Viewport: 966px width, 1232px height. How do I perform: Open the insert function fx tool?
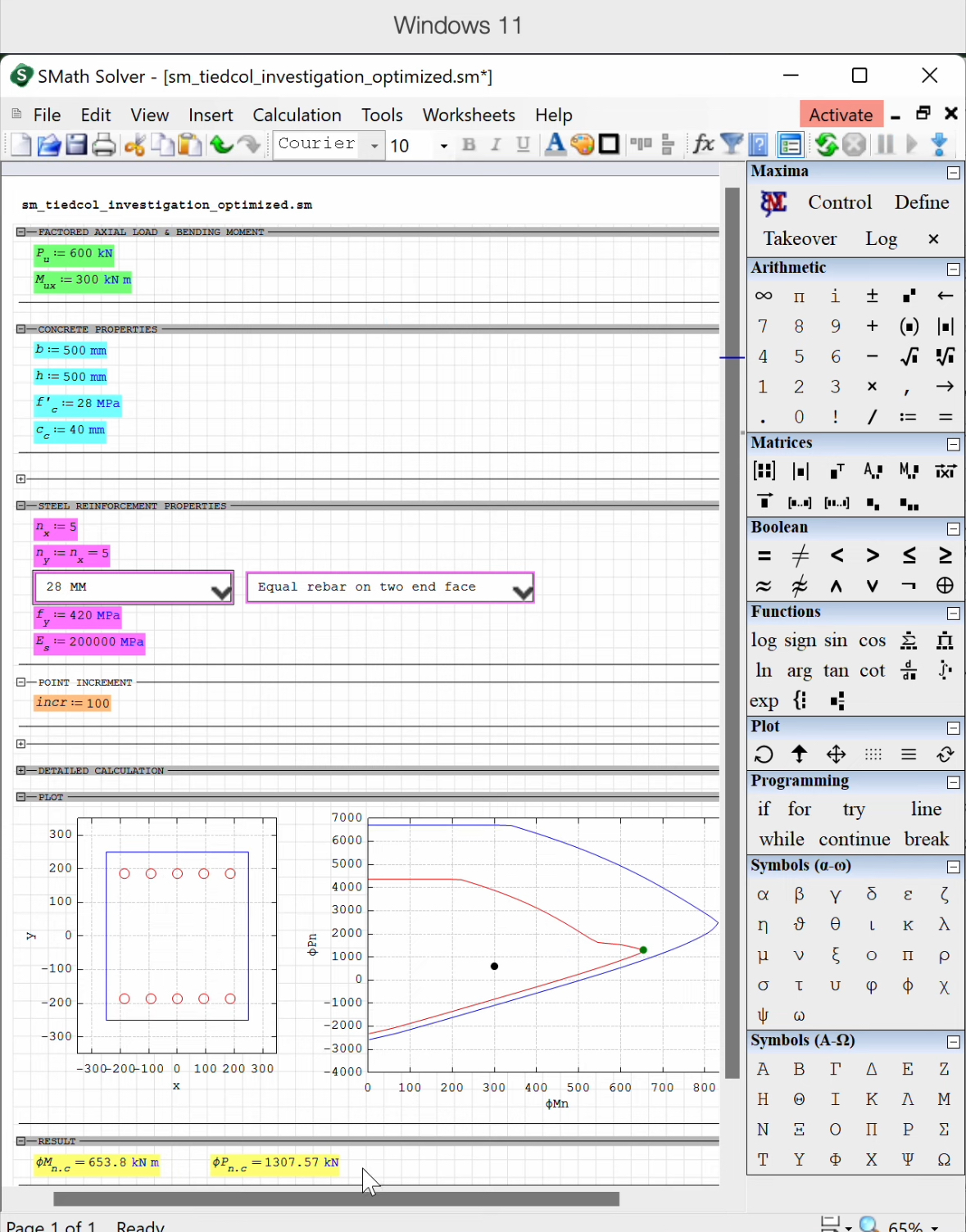coord(703,145)
